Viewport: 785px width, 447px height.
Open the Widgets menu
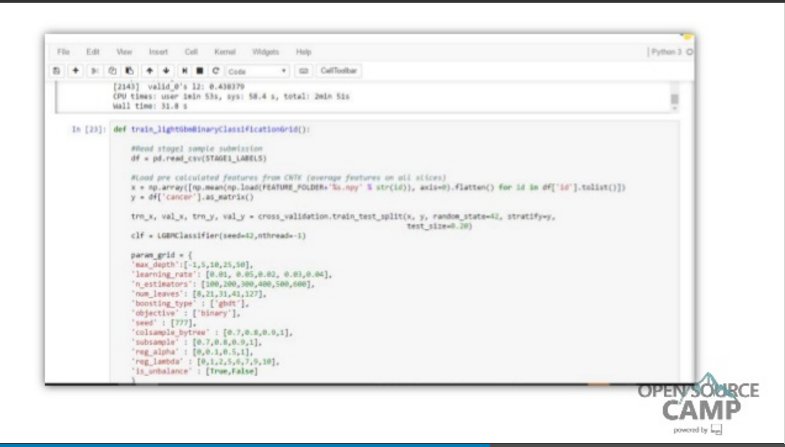coord(265,52)
